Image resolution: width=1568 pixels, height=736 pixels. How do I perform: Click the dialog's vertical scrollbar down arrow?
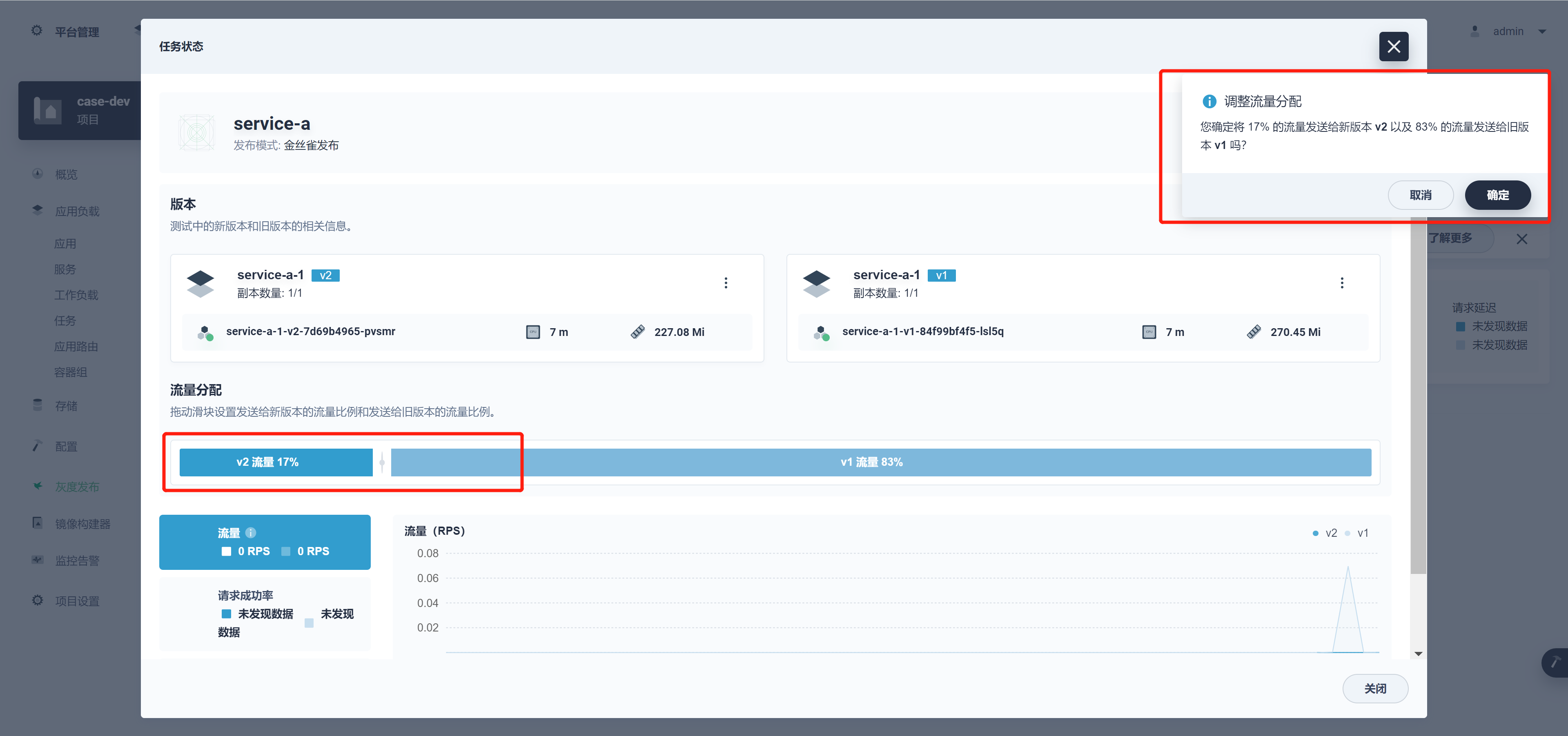(x=1418, y=654)
